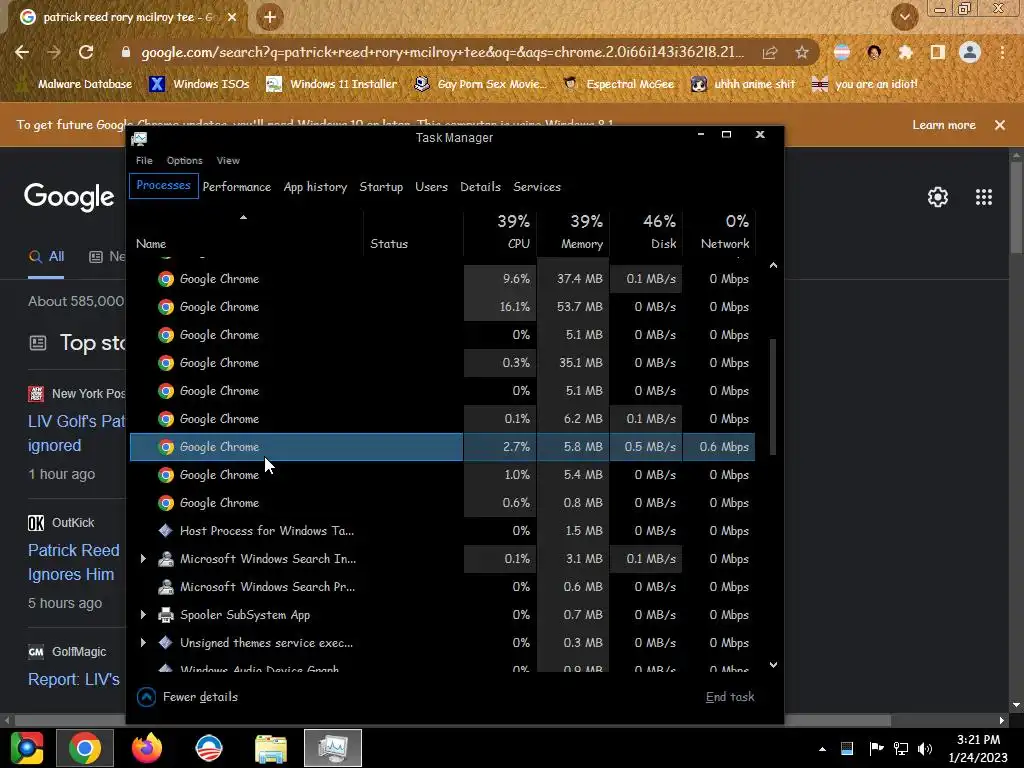This screenshot has height=768, width=1024.
Task: Open Chrome extensions puzzle icon
Action: pos(906,52)
